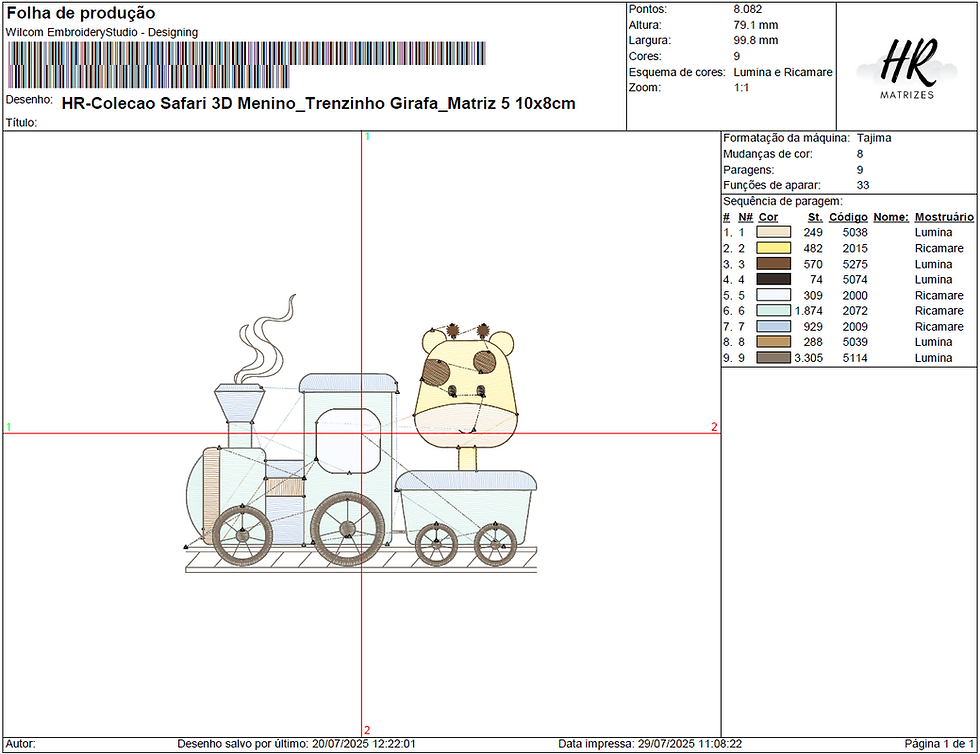Click stitch count '3.305' in the sequence table
Screen dimensions: 980x754
tap(808, 358)
